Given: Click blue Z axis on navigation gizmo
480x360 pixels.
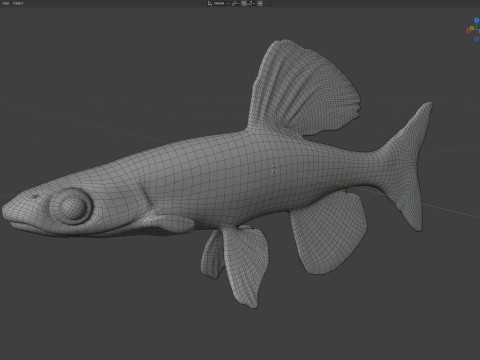Looking at the screenshot, I should (x=477, y=20).
